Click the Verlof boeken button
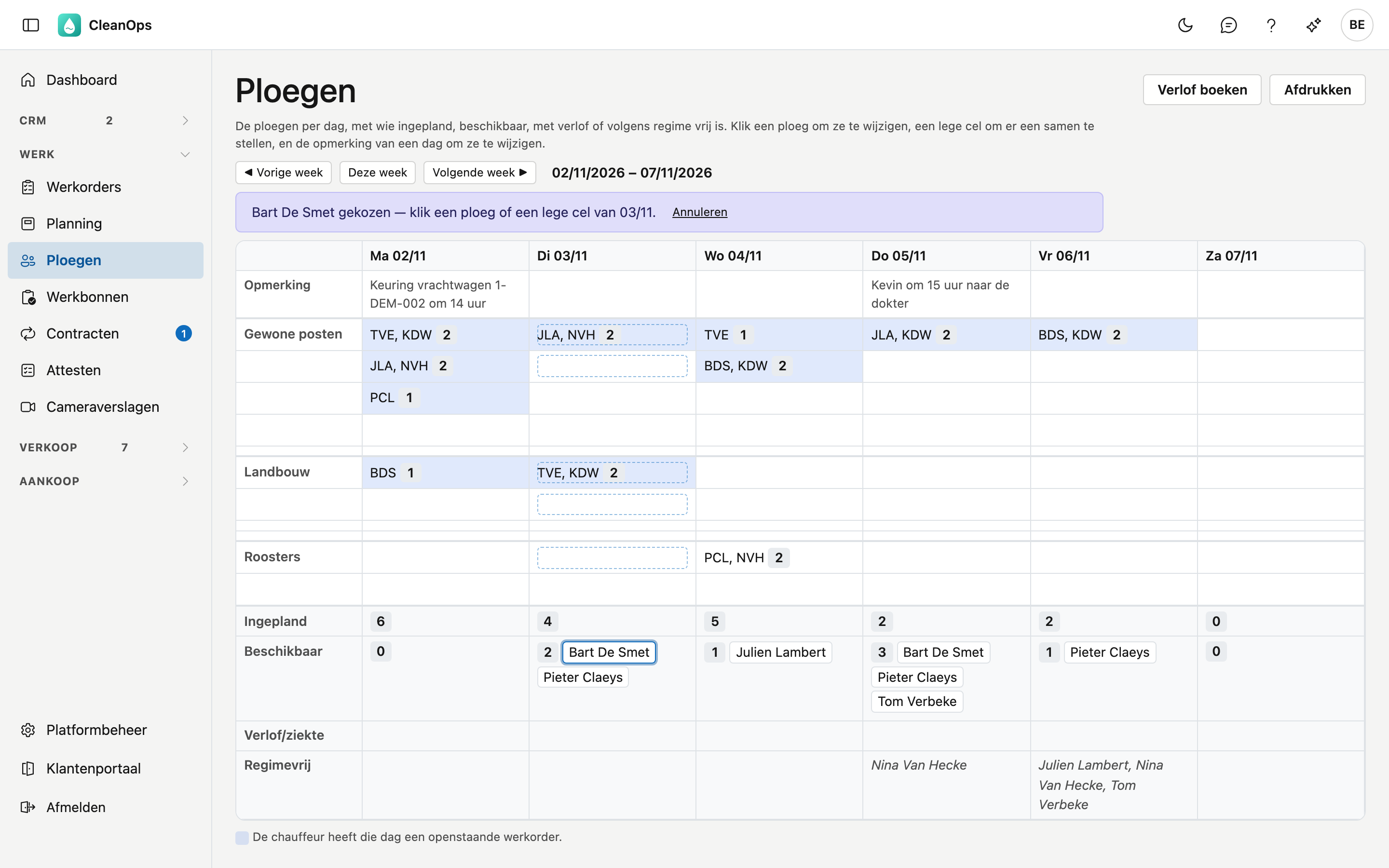The height and width of the screenshot is (868, 1389). coord(1202,90)
